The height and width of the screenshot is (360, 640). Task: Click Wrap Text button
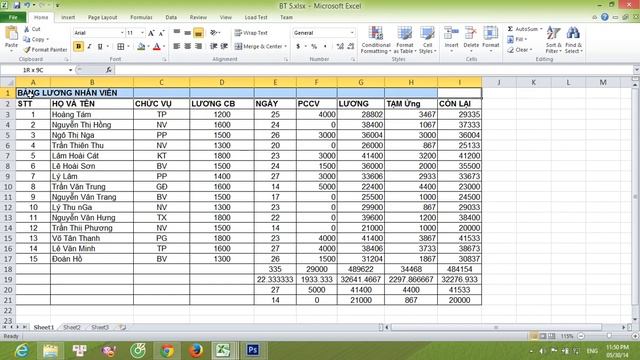[251, 33]
